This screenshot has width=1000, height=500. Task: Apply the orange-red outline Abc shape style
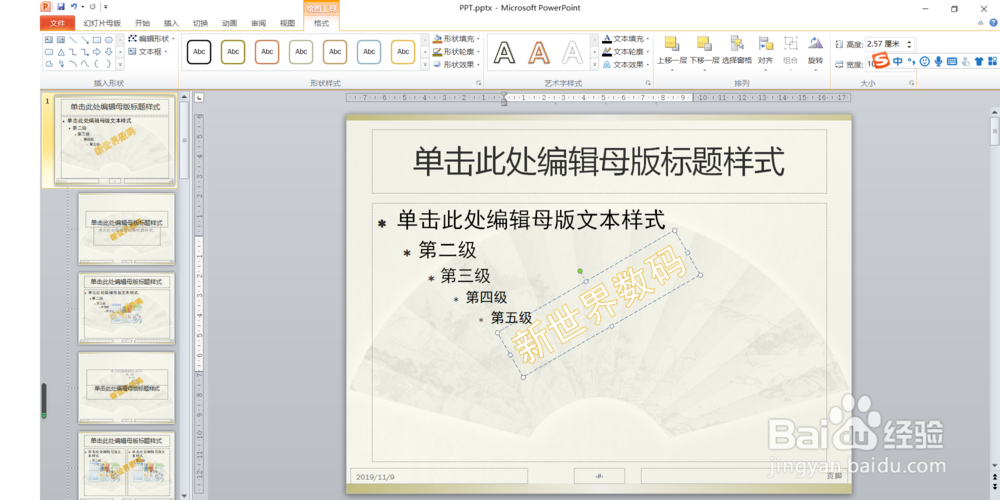tap(267, 52)
